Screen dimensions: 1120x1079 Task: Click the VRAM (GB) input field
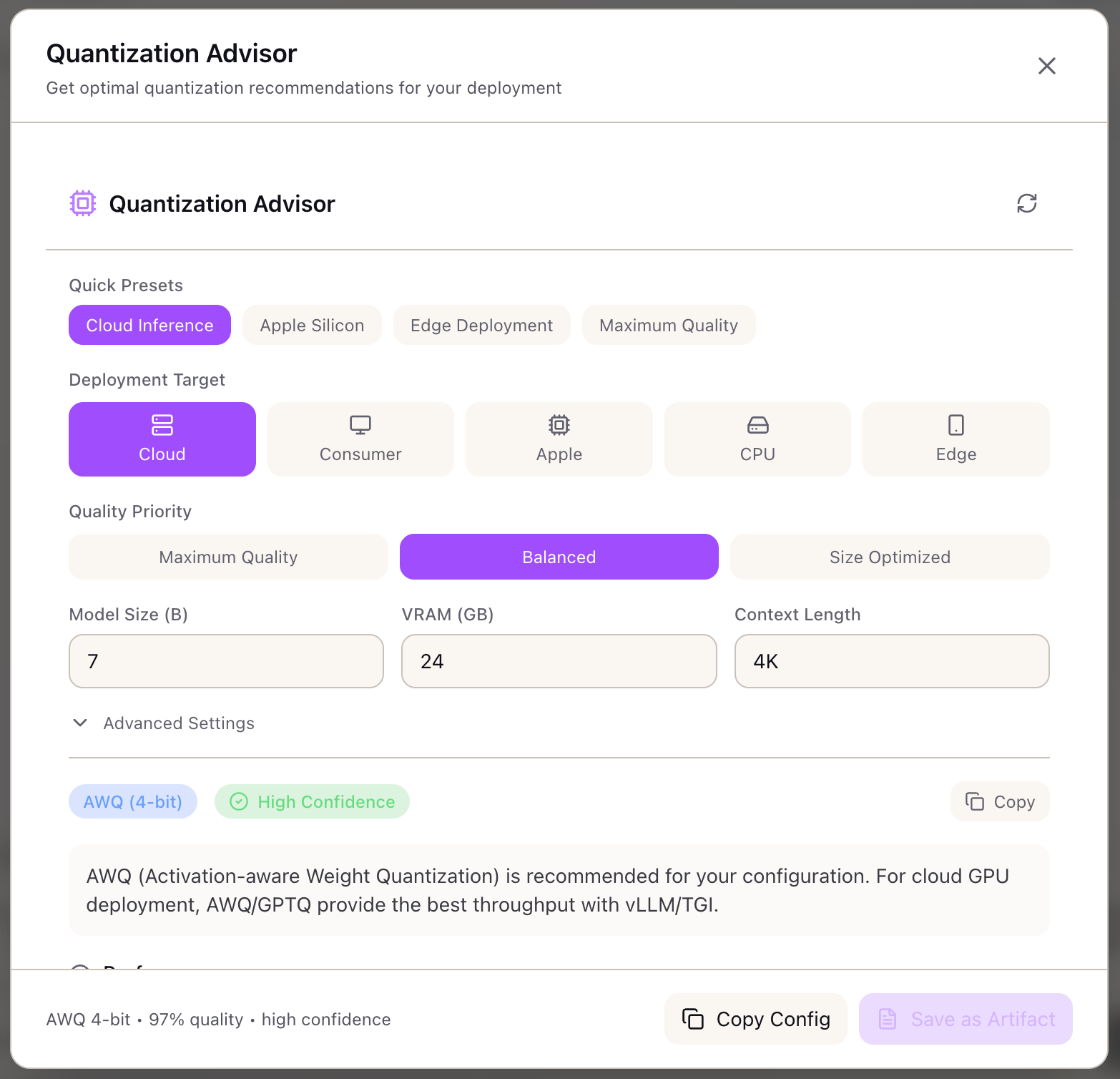[559, 661]
